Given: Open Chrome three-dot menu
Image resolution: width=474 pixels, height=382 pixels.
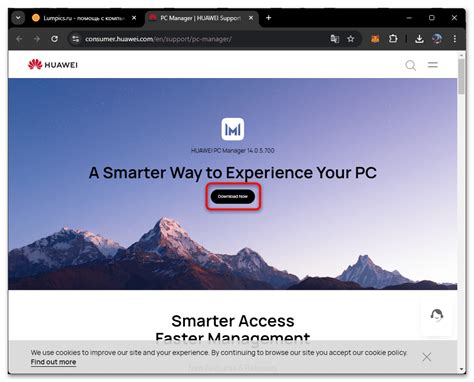Looking at the screenshot, I should point(455,39).
